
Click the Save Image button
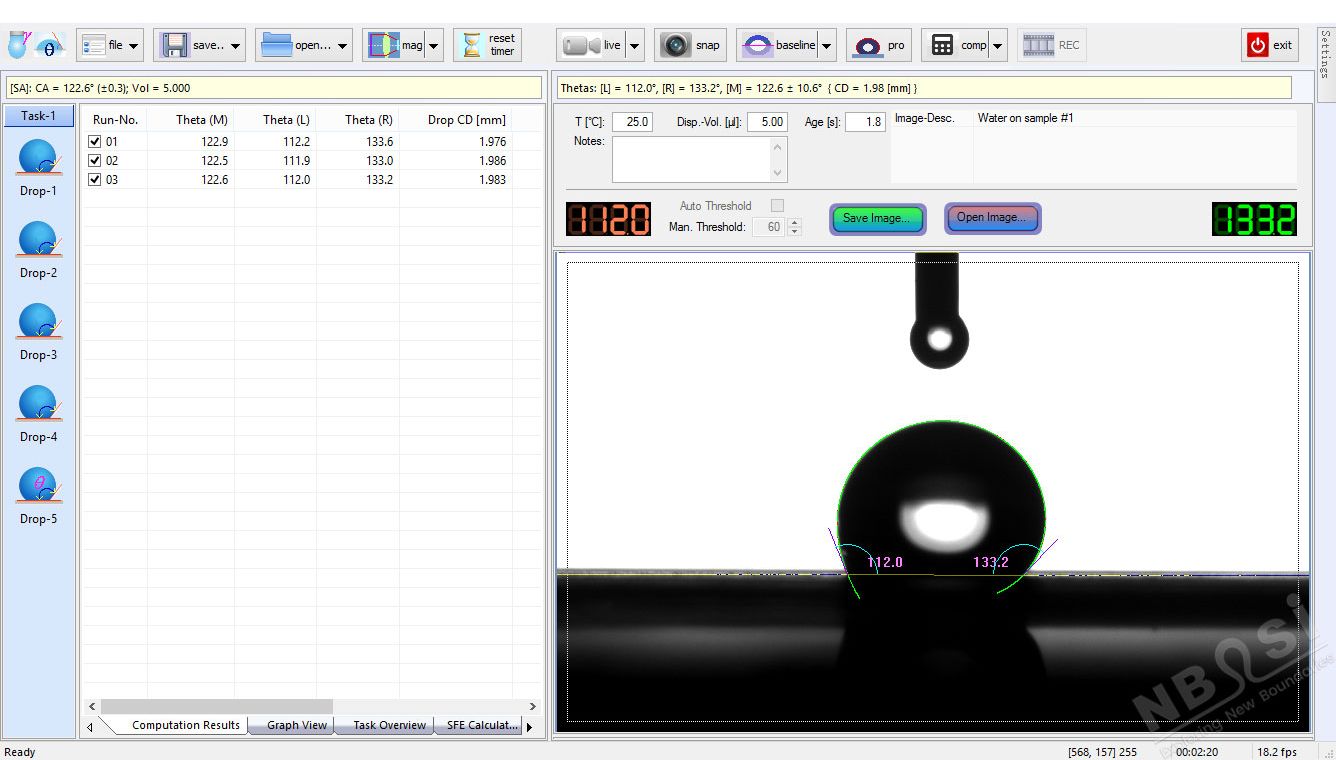click(x=877, y=218)
